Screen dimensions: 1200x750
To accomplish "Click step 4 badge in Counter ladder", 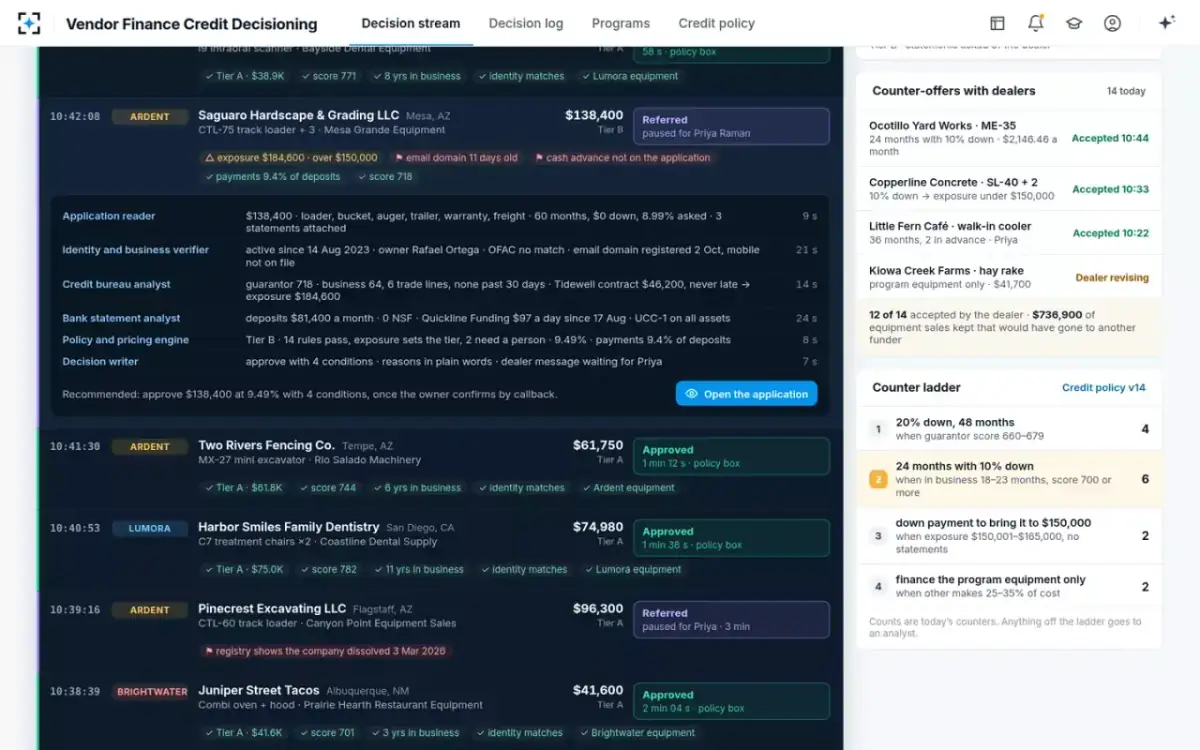I will [x=878, y=586].
